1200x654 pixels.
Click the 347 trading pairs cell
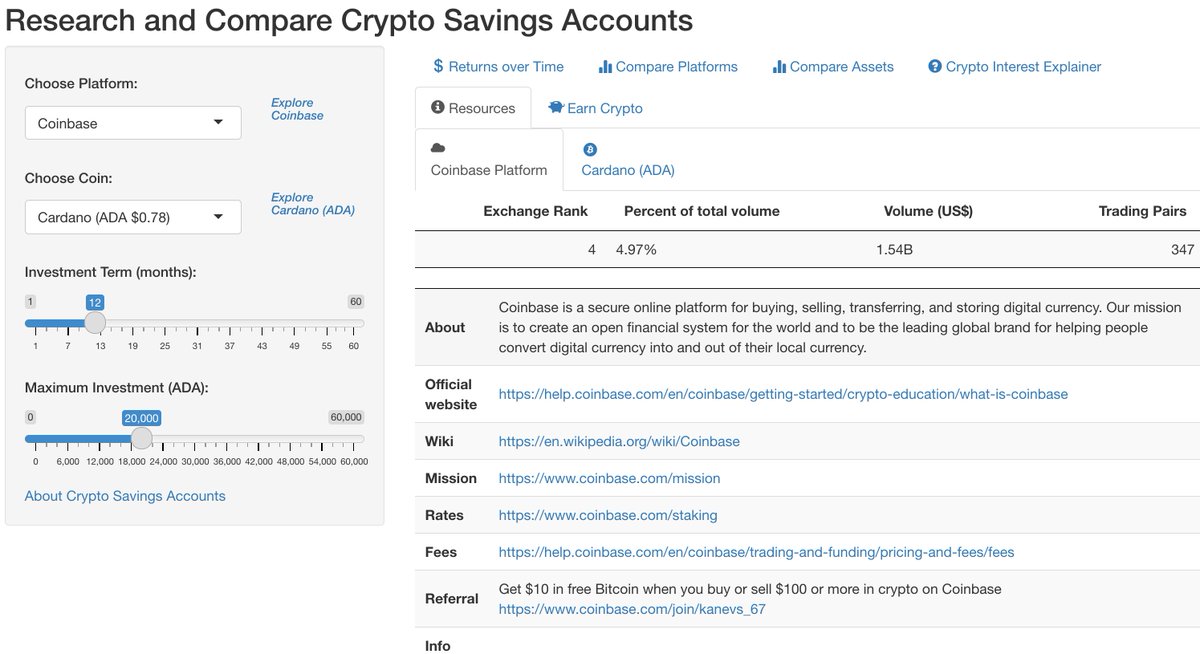coord(1183,249)
